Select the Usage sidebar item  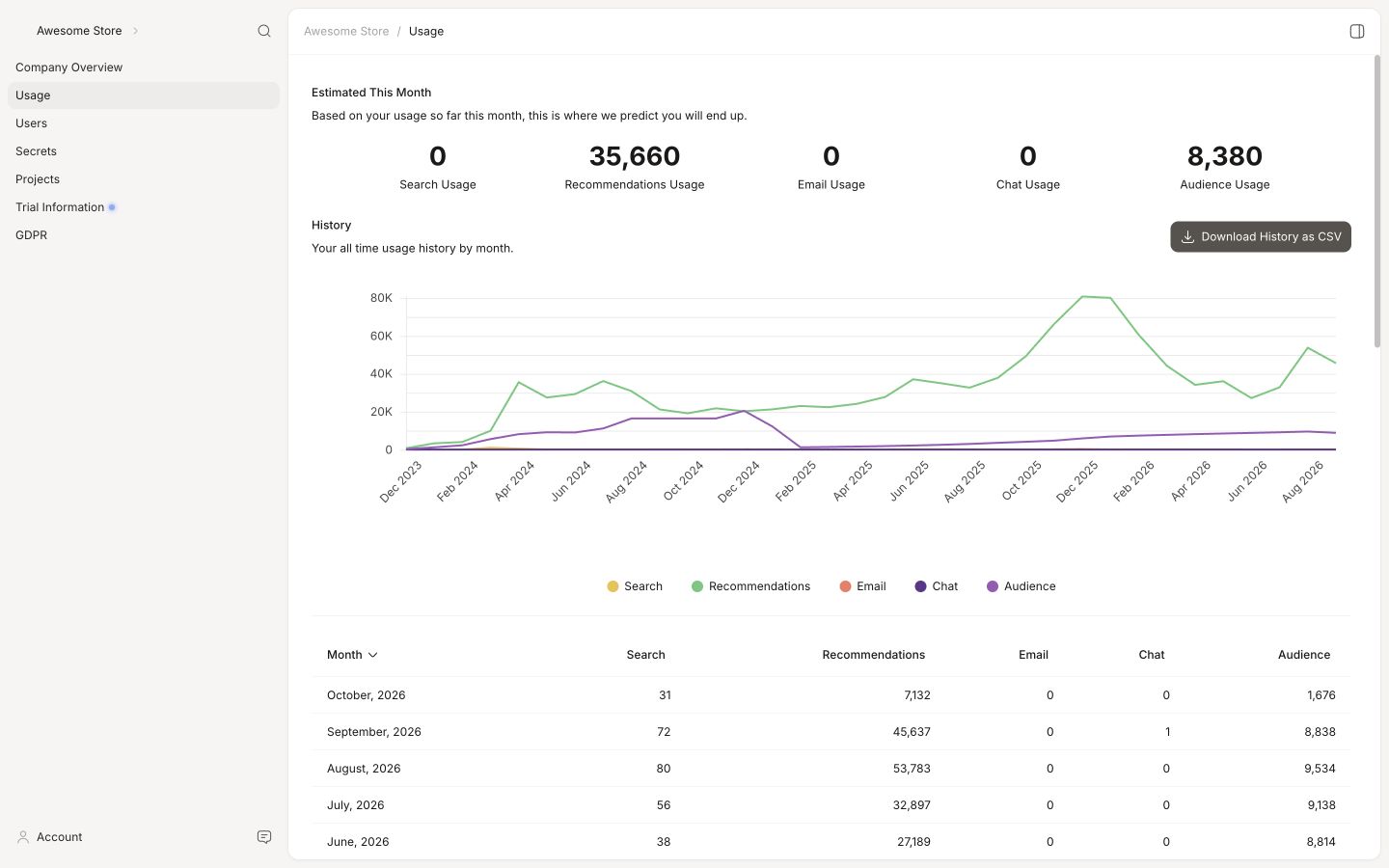(x=144, y=95)
